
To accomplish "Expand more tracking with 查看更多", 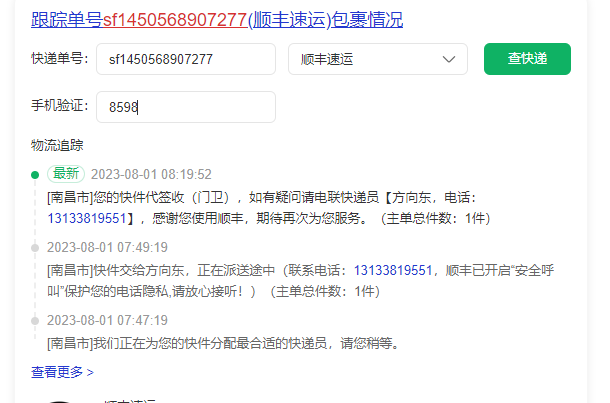I will 62,372.
